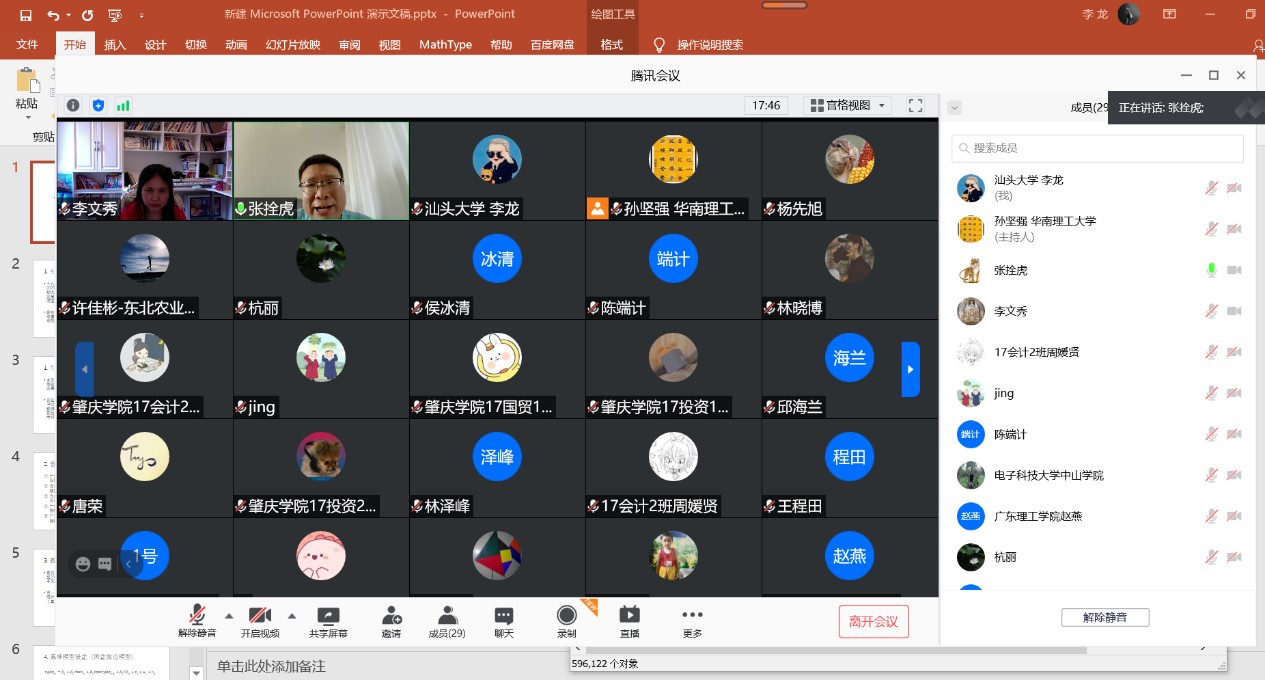
Task: Click the meeting info icon
Action: [x=73, y=105]
